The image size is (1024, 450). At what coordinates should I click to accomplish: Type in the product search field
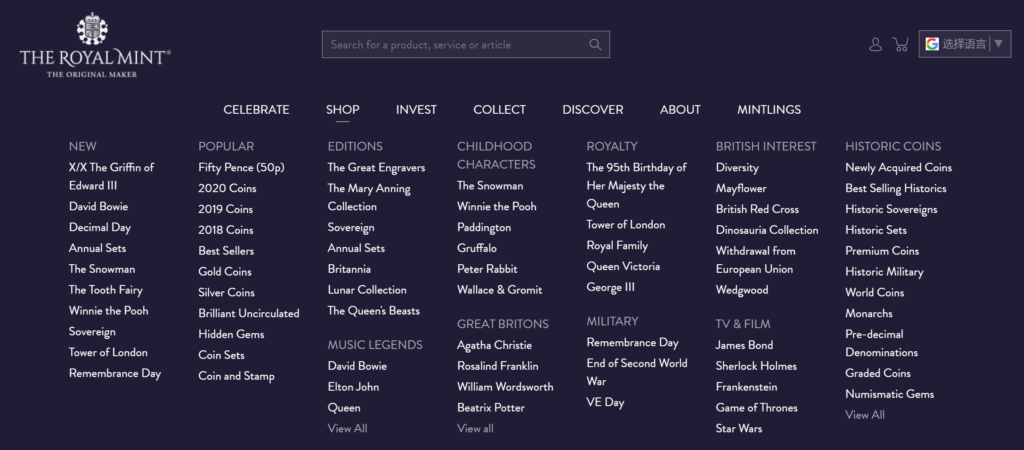coord(455,44)
